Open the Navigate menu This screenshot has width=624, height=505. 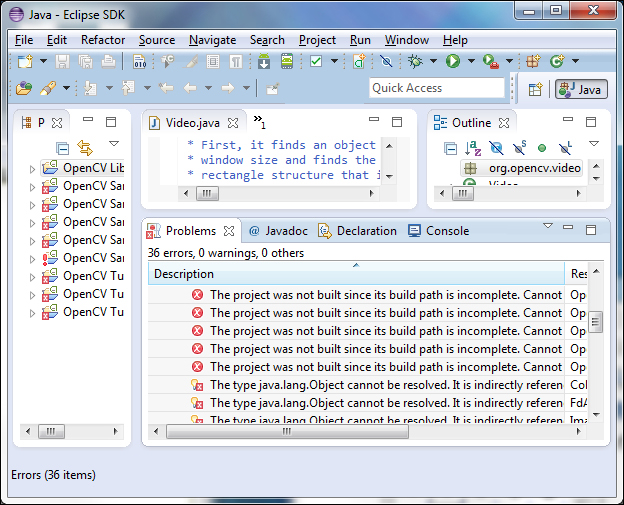pos(213,40)
